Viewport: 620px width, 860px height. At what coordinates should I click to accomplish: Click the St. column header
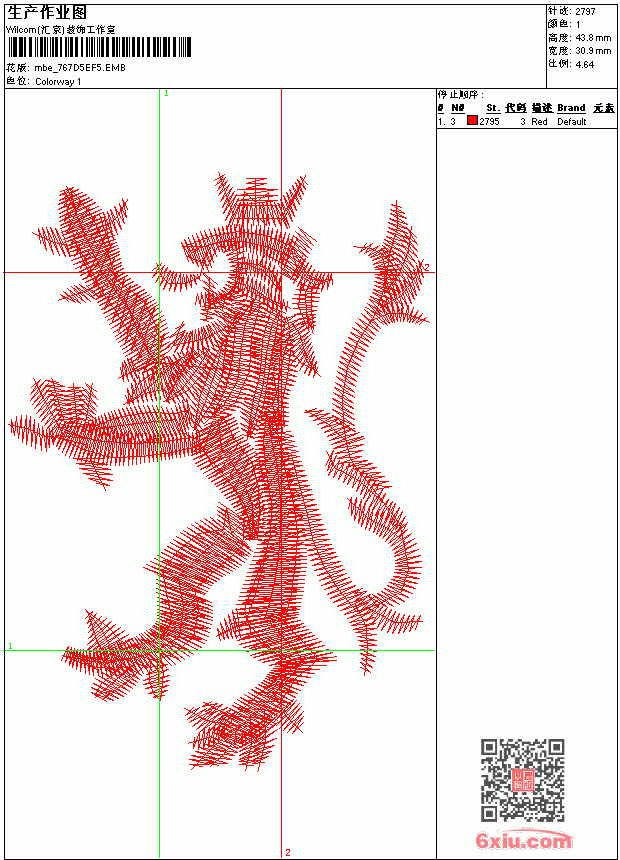(493, 108)
